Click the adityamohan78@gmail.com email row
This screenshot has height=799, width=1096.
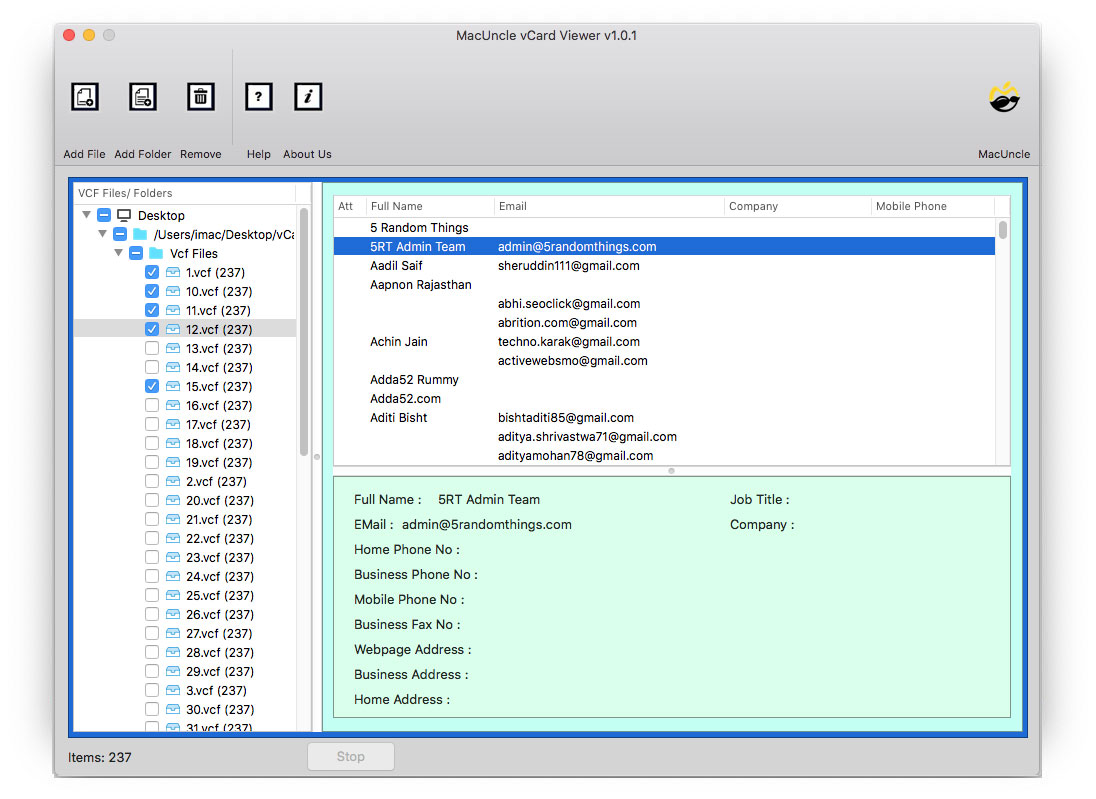[x=664, y=456]
